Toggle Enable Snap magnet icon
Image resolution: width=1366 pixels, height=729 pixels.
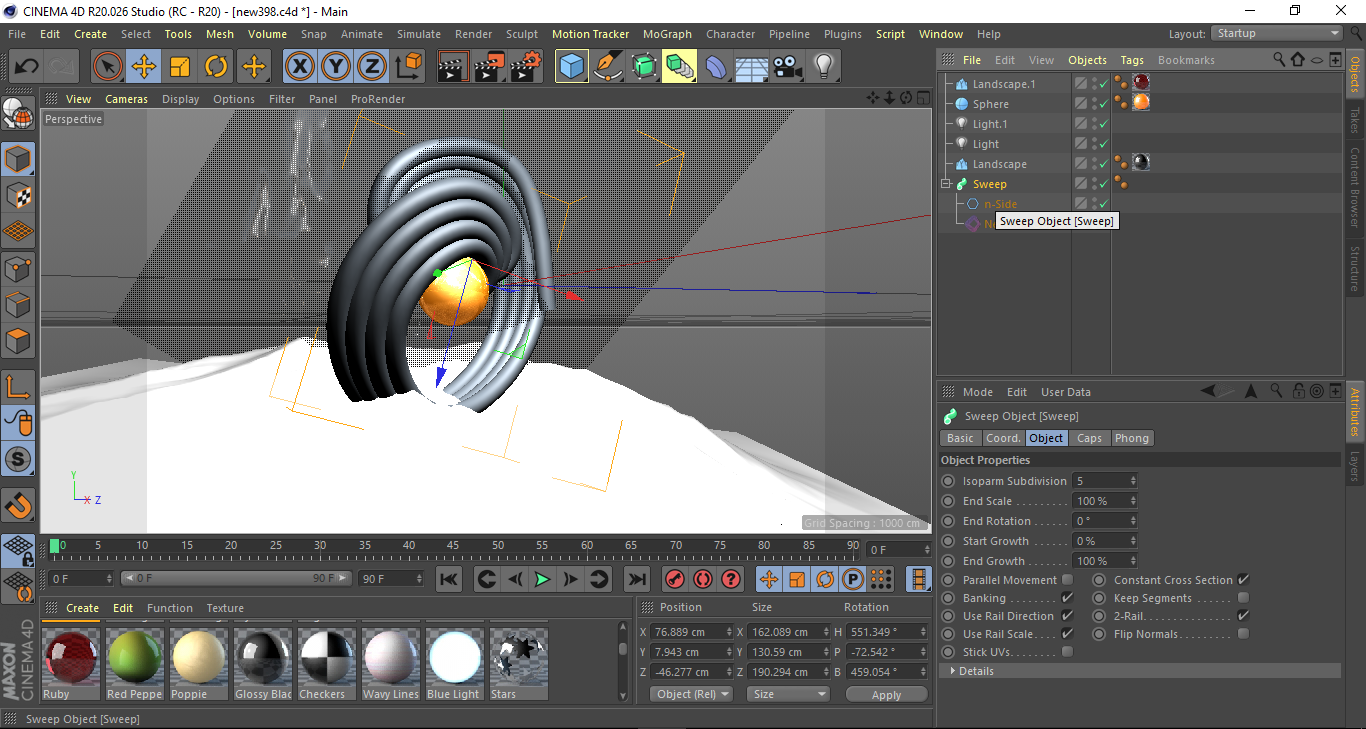coord(18,506)
